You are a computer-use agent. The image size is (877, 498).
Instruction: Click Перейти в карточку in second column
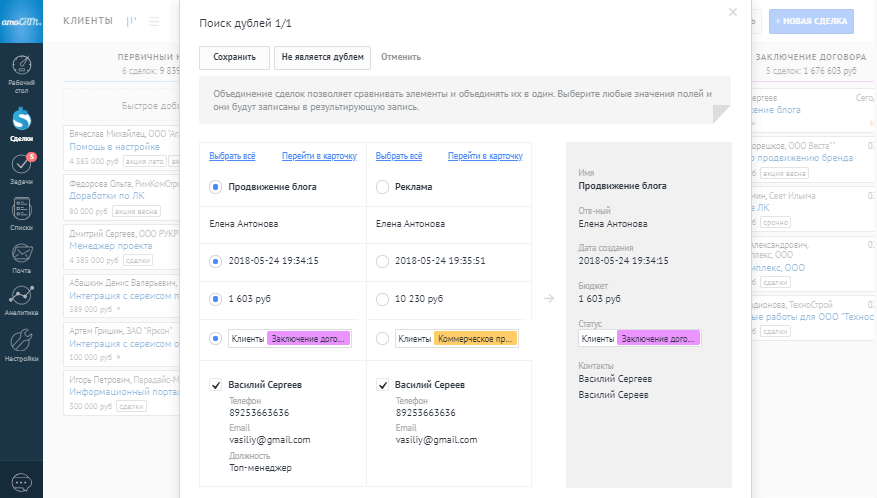tap(485, 156)
